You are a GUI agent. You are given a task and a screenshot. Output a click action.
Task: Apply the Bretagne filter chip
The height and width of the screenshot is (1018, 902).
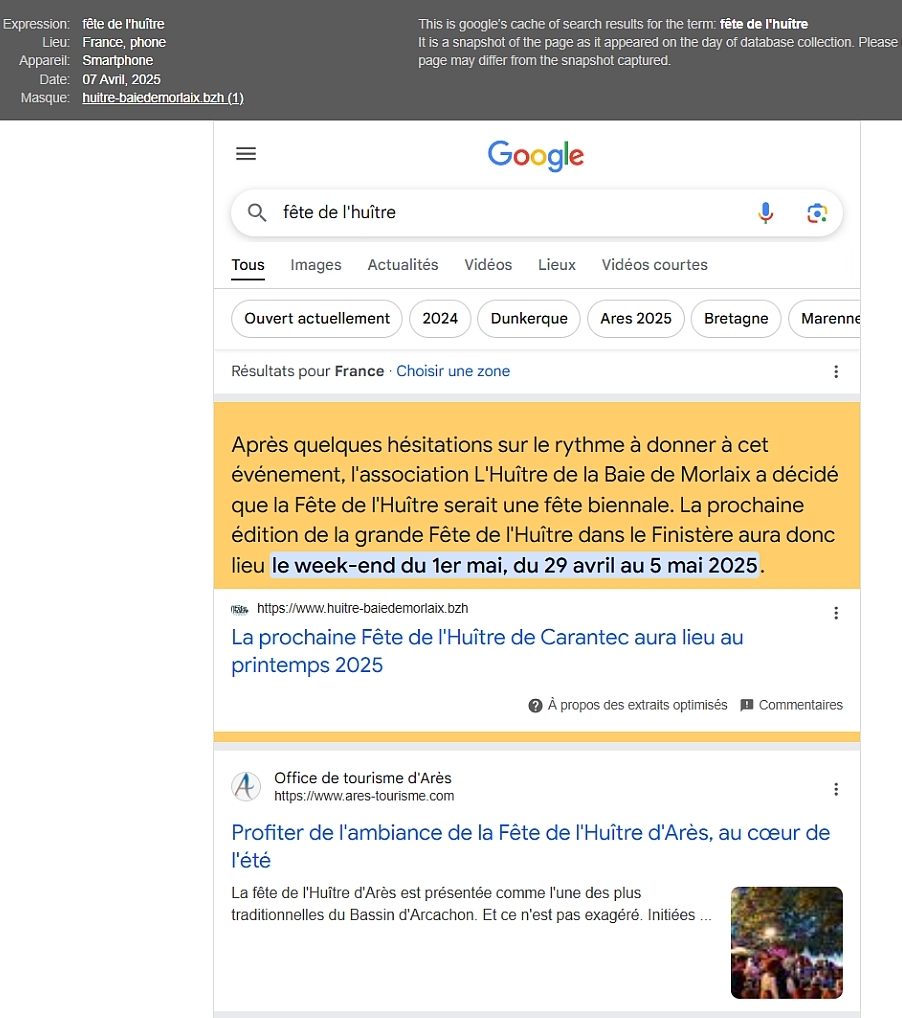click(x=736, y=319)
